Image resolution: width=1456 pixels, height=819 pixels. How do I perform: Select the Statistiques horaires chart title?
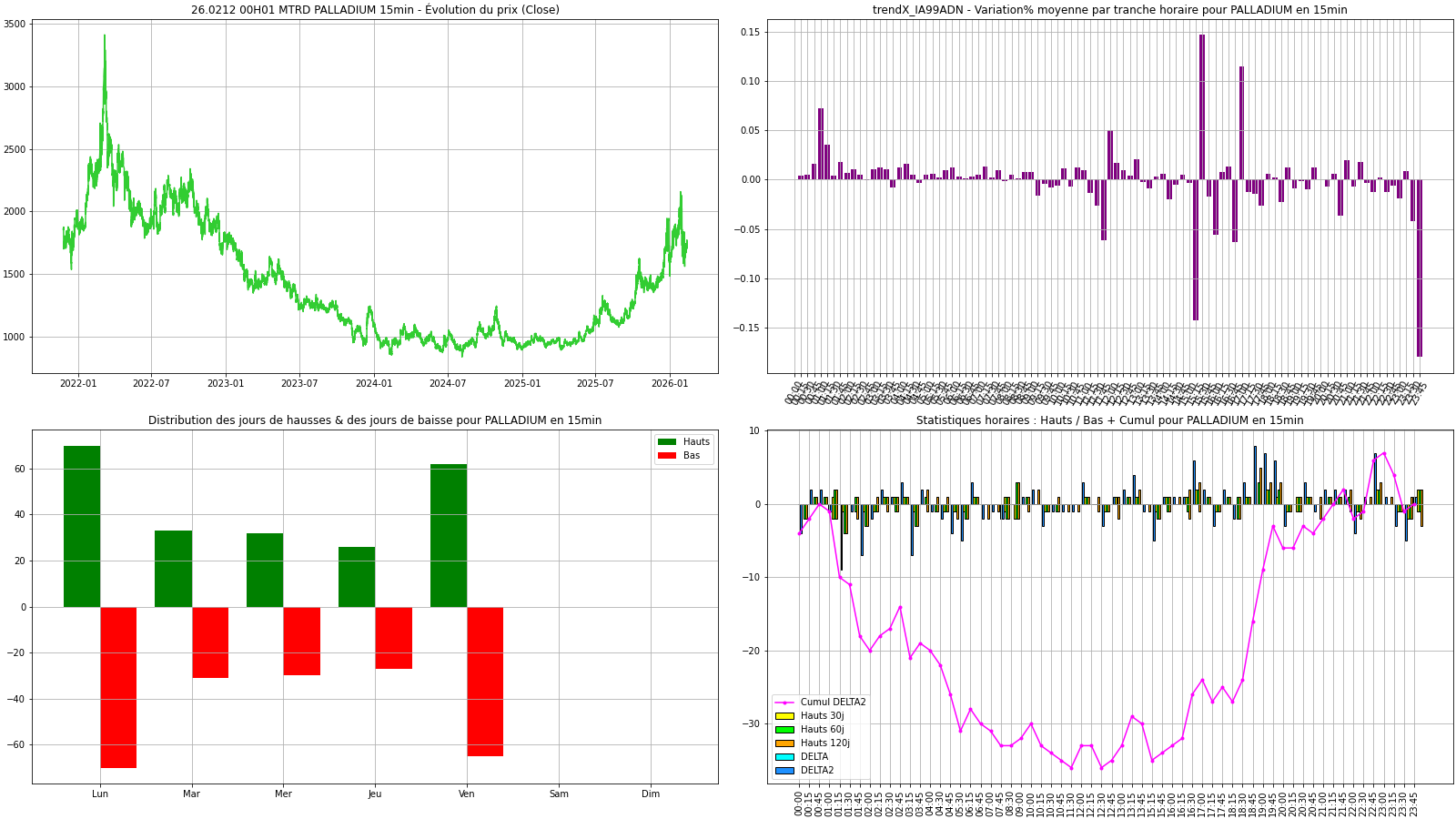[1109, 420]
